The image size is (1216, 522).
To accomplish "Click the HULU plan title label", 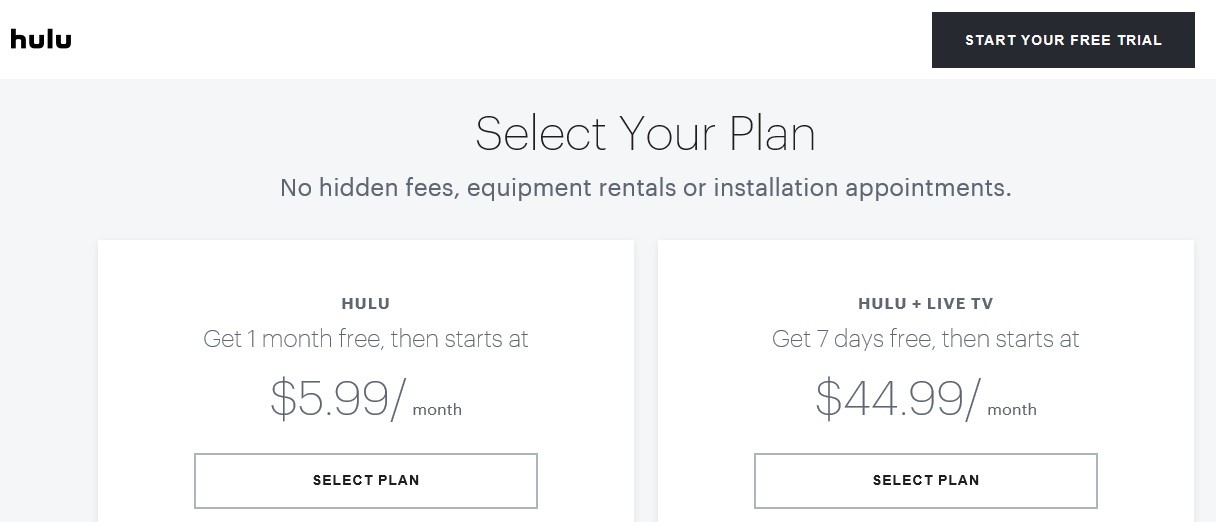I will tap(366, 303).
